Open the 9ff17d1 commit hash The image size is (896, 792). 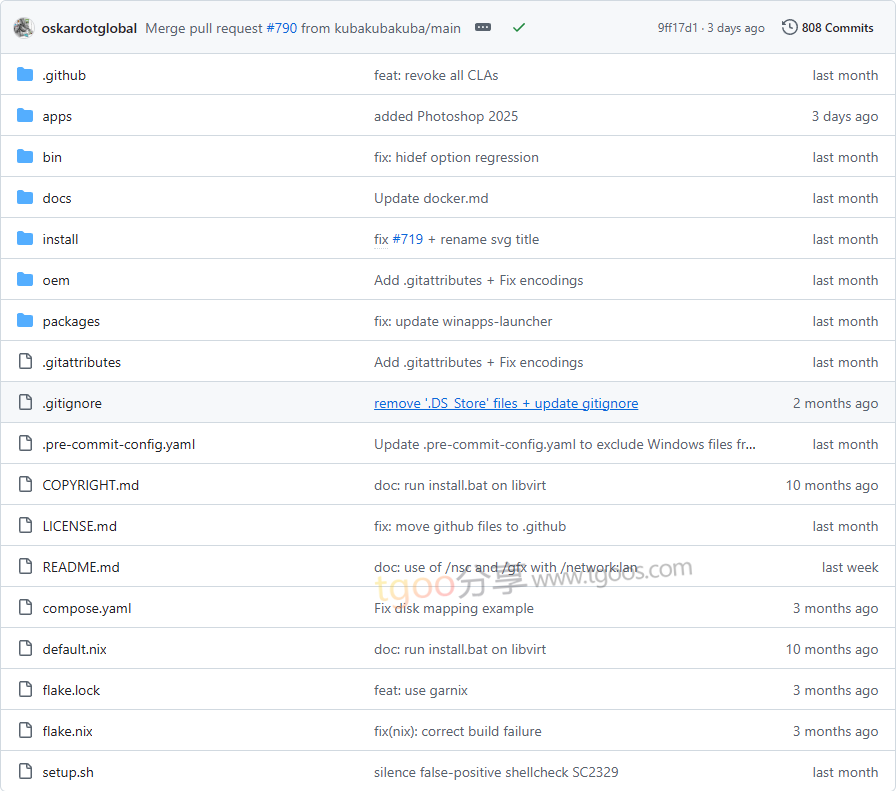(679, 28)
